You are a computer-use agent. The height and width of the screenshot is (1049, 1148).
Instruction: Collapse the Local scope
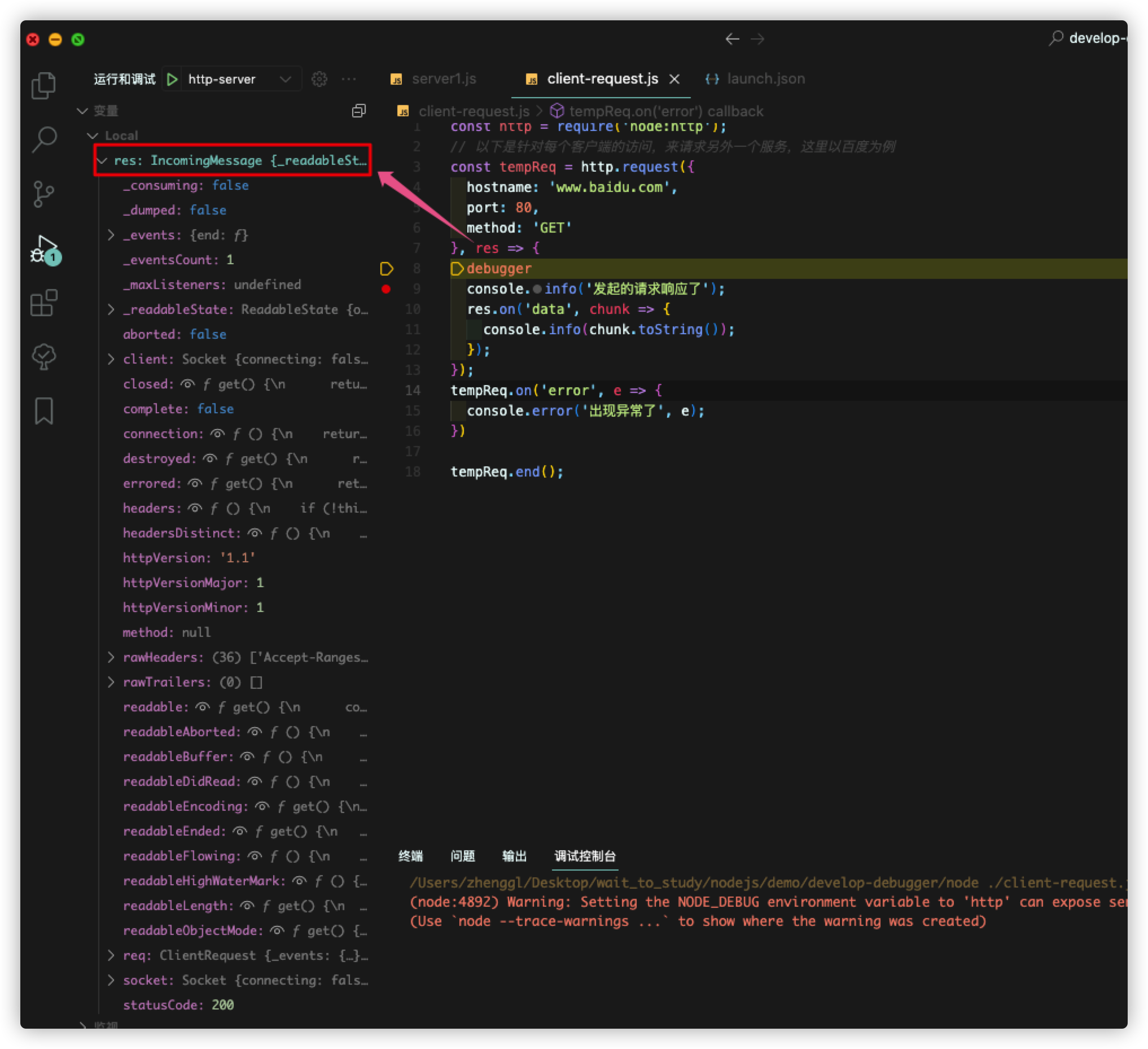(92, 136)
